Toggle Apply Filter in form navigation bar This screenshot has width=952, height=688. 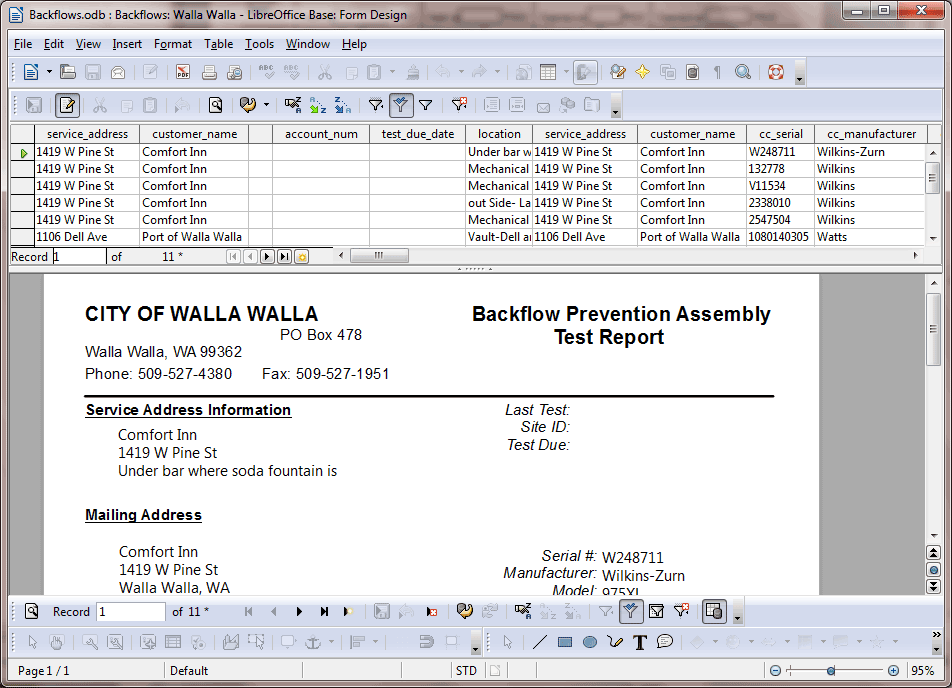point(631,611)
